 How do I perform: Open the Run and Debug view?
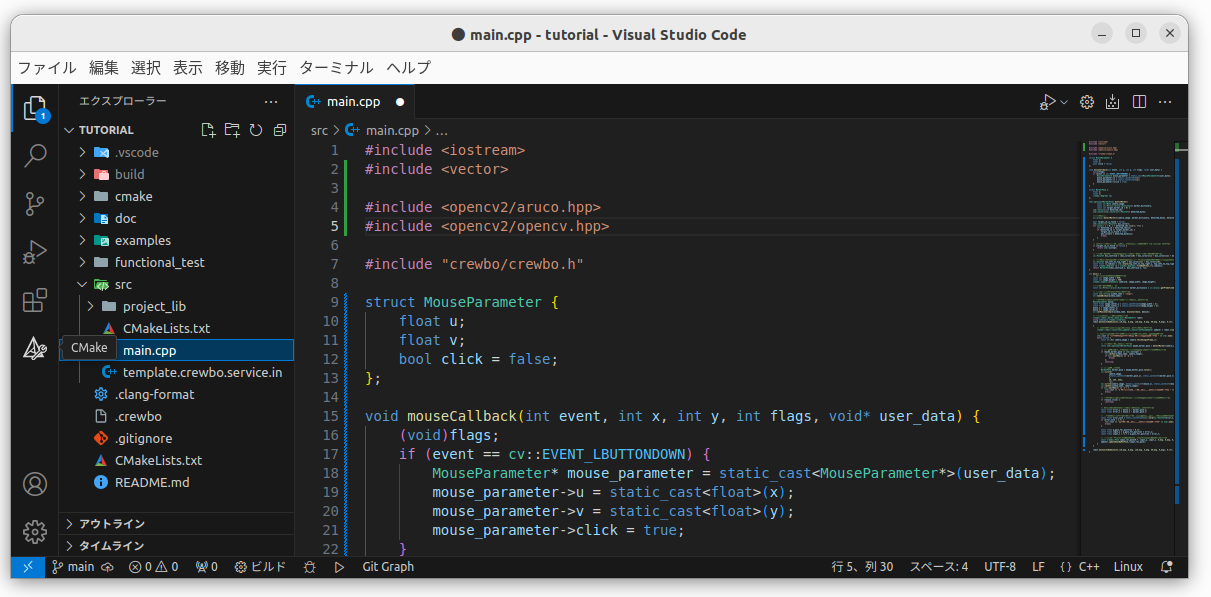click(x=35, y=251)
